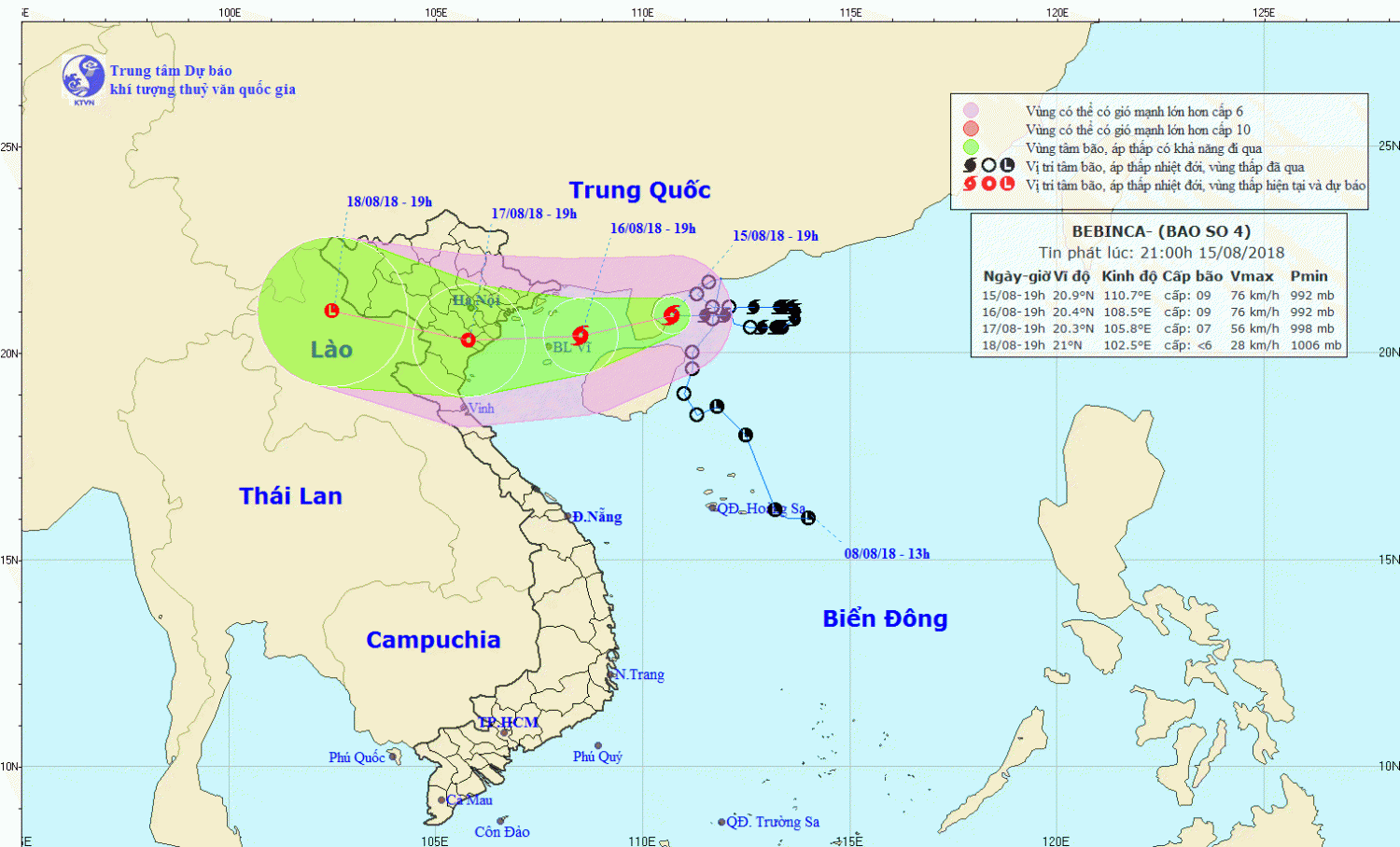This screenshot has height=847, width=1400.
Task: Click the '18/08-19h' table row date
Action: pos(1014,345)
